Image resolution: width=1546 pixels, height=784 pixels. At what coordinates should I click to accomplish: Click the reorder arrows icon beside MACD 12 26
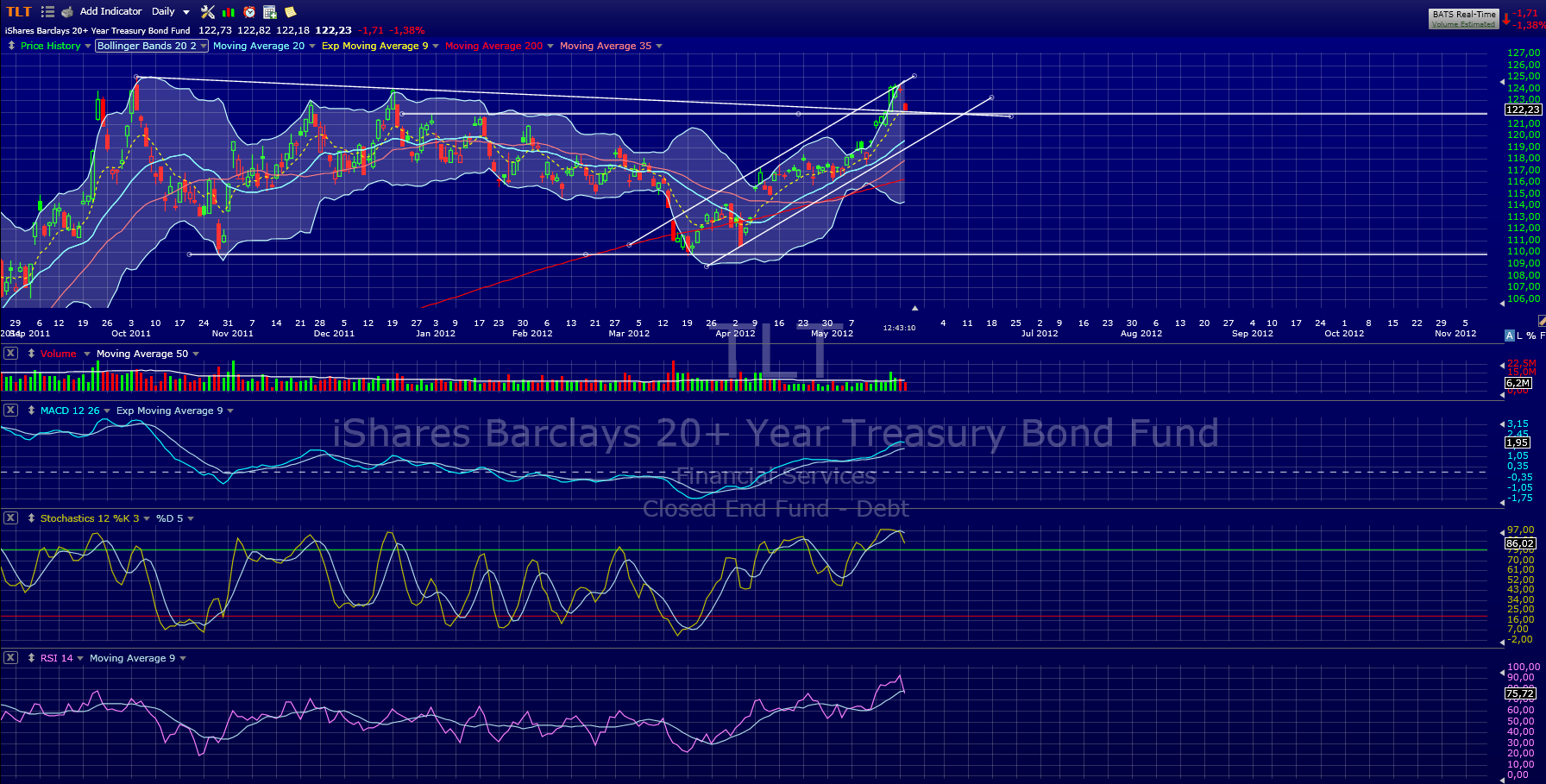(x=31, y=411)
